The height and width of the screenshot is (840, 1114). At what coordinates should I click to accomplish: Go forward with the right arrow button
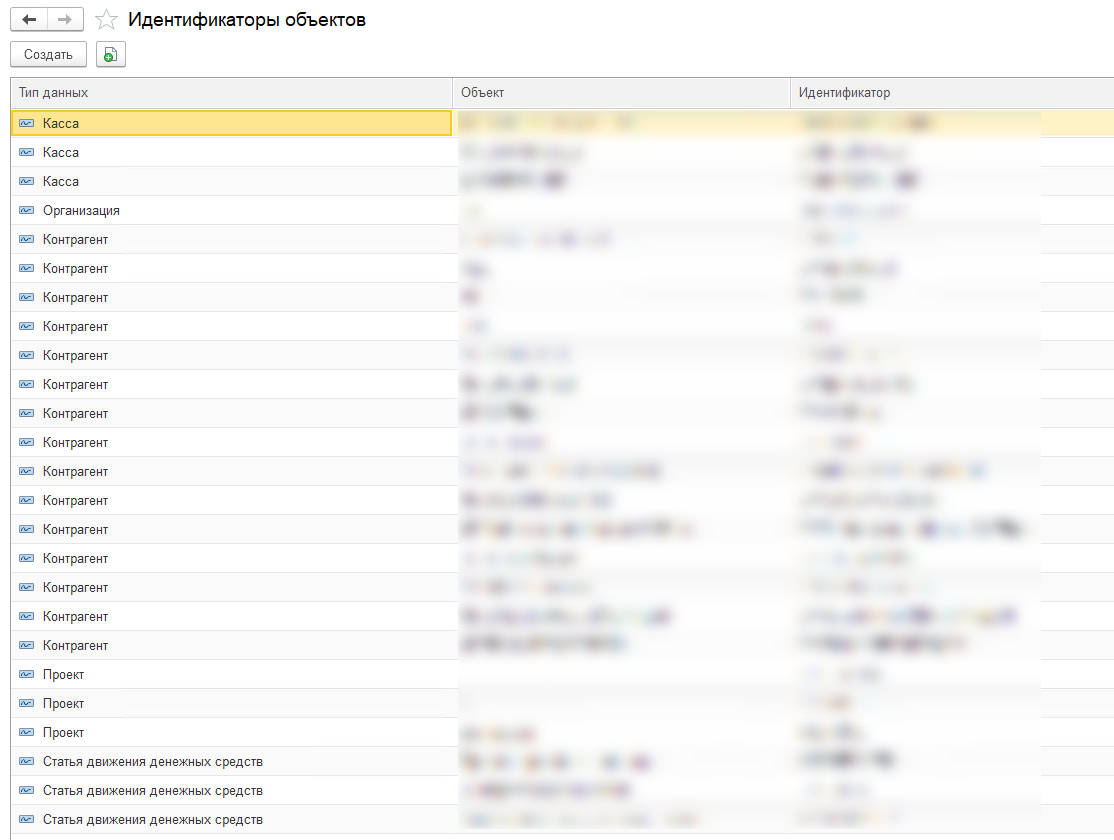click(x=65, y=19)
